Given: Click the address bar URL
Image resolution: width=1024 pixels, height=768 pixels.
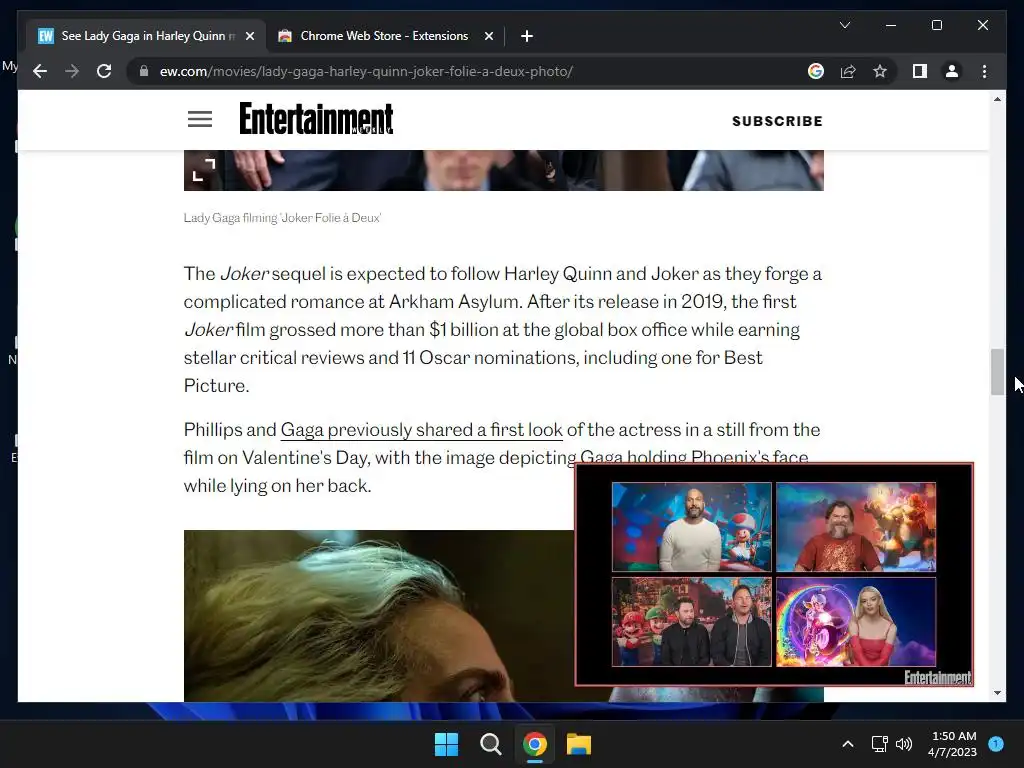Looking at the screenshot, I should click(366, 71).
